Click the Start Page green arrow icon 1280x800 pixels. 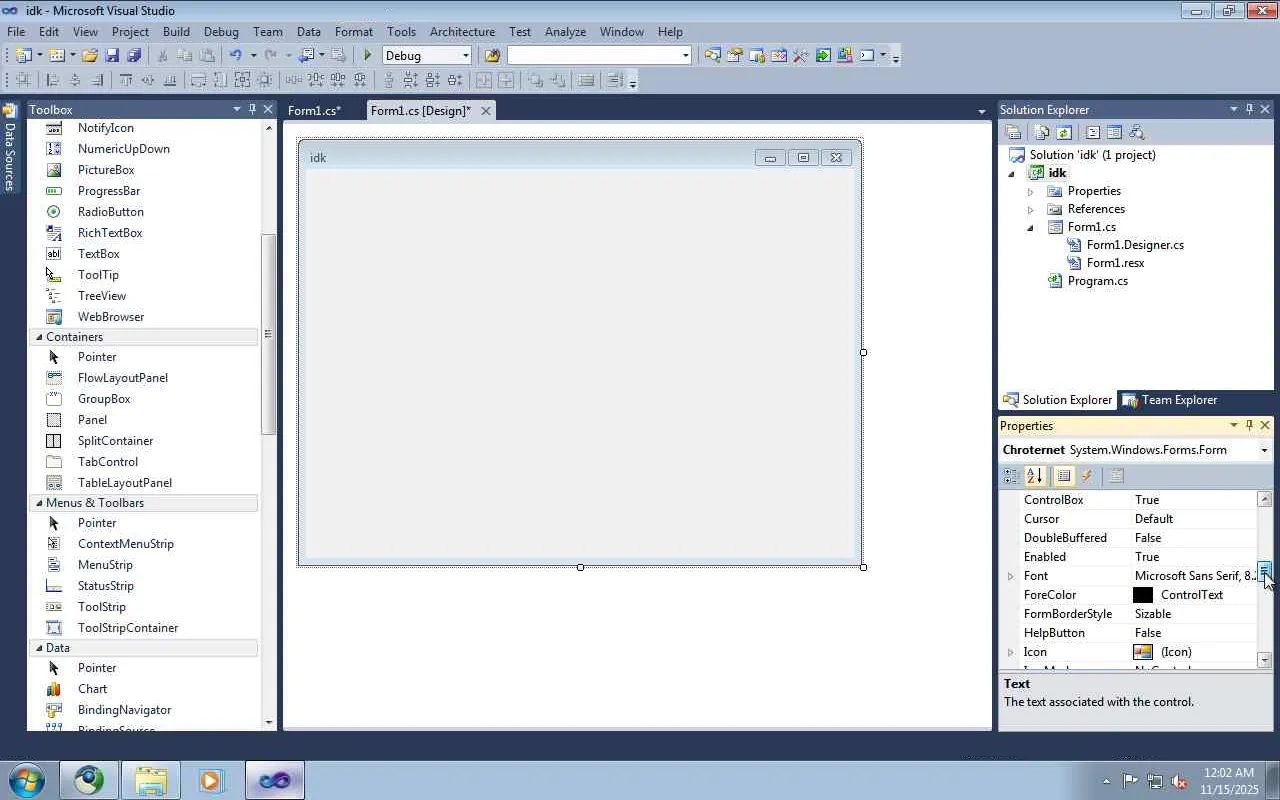point(822,56)
